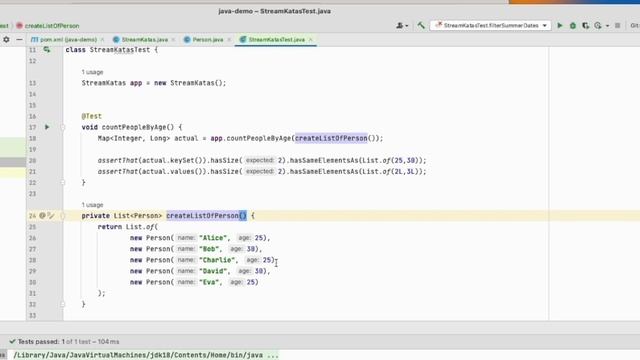Click "David" string literal
The height and width of the screenshot is (360, 640).
tap(213, 271)
